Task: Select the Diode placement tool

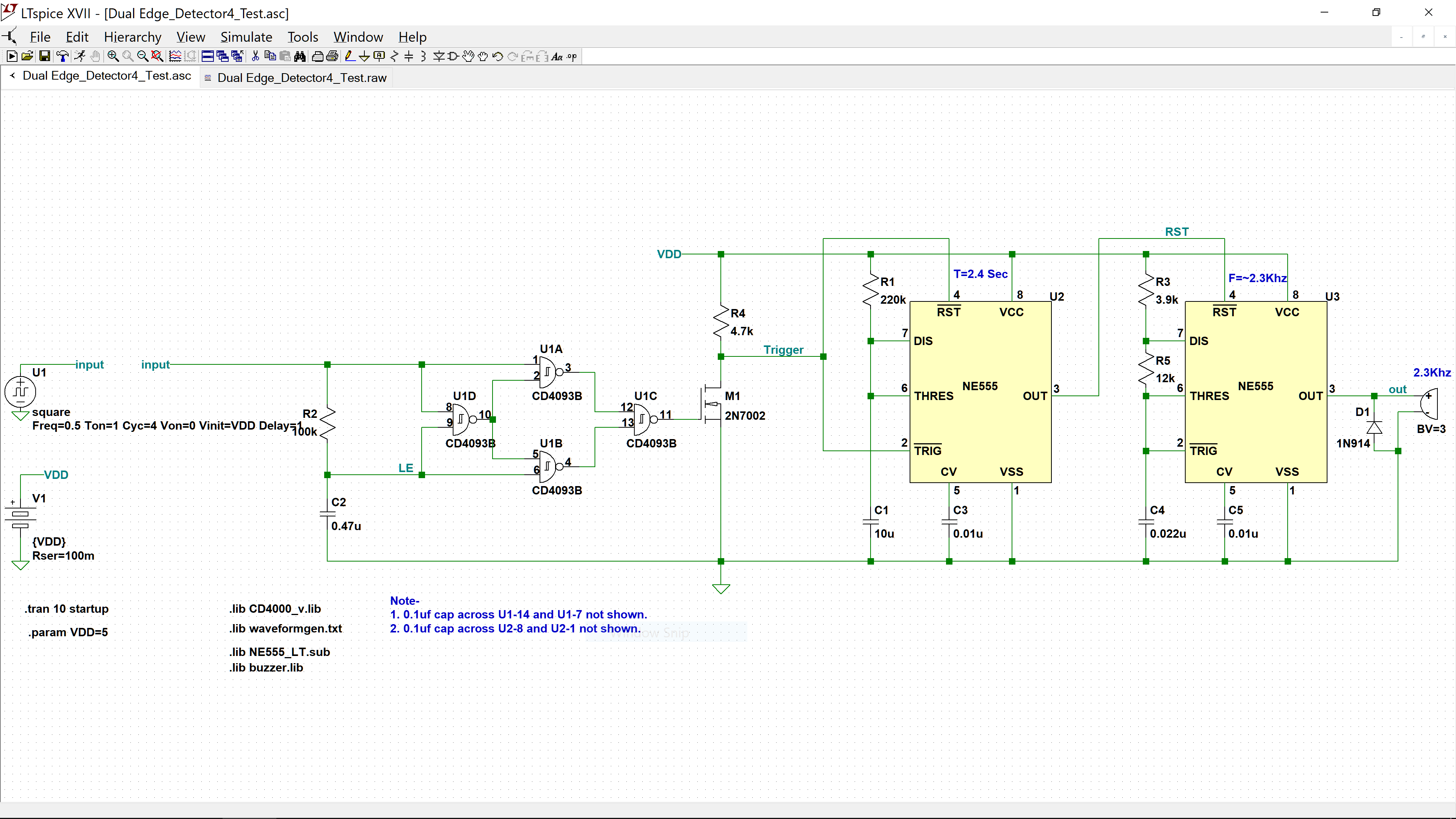Action: [x=439, y=56]
